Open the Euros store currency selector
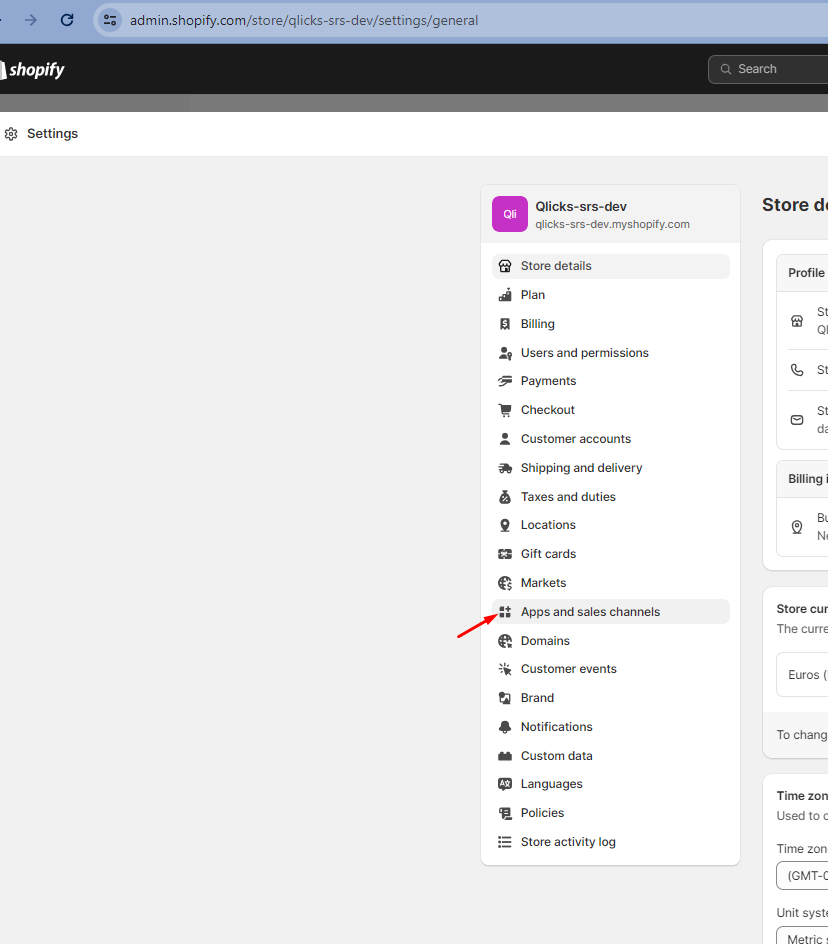This screenshot has width=828, height=944. click(x=802, y=674)
